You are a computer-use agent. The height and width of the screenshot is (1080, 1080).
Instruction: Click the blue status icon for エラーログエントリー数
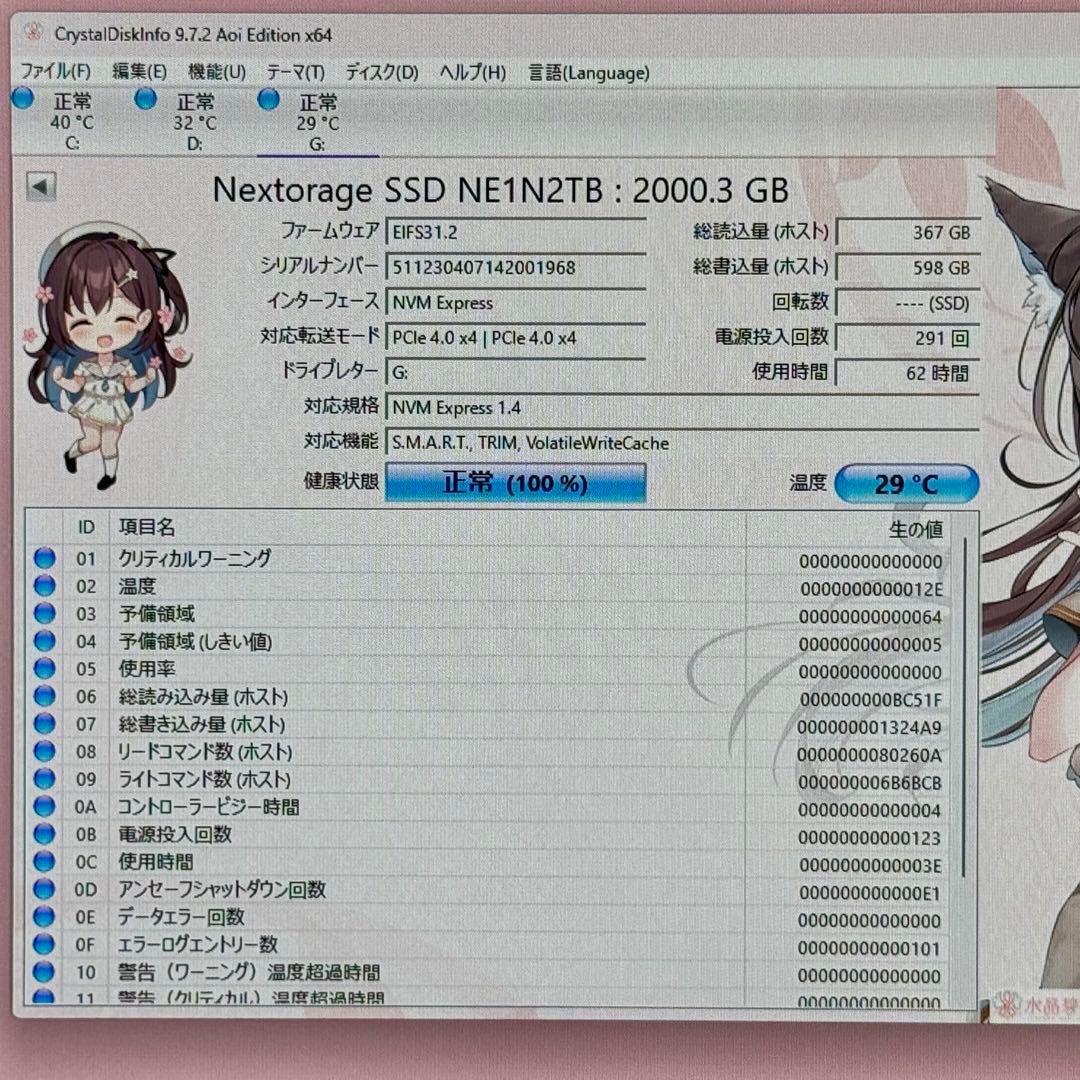45,943
